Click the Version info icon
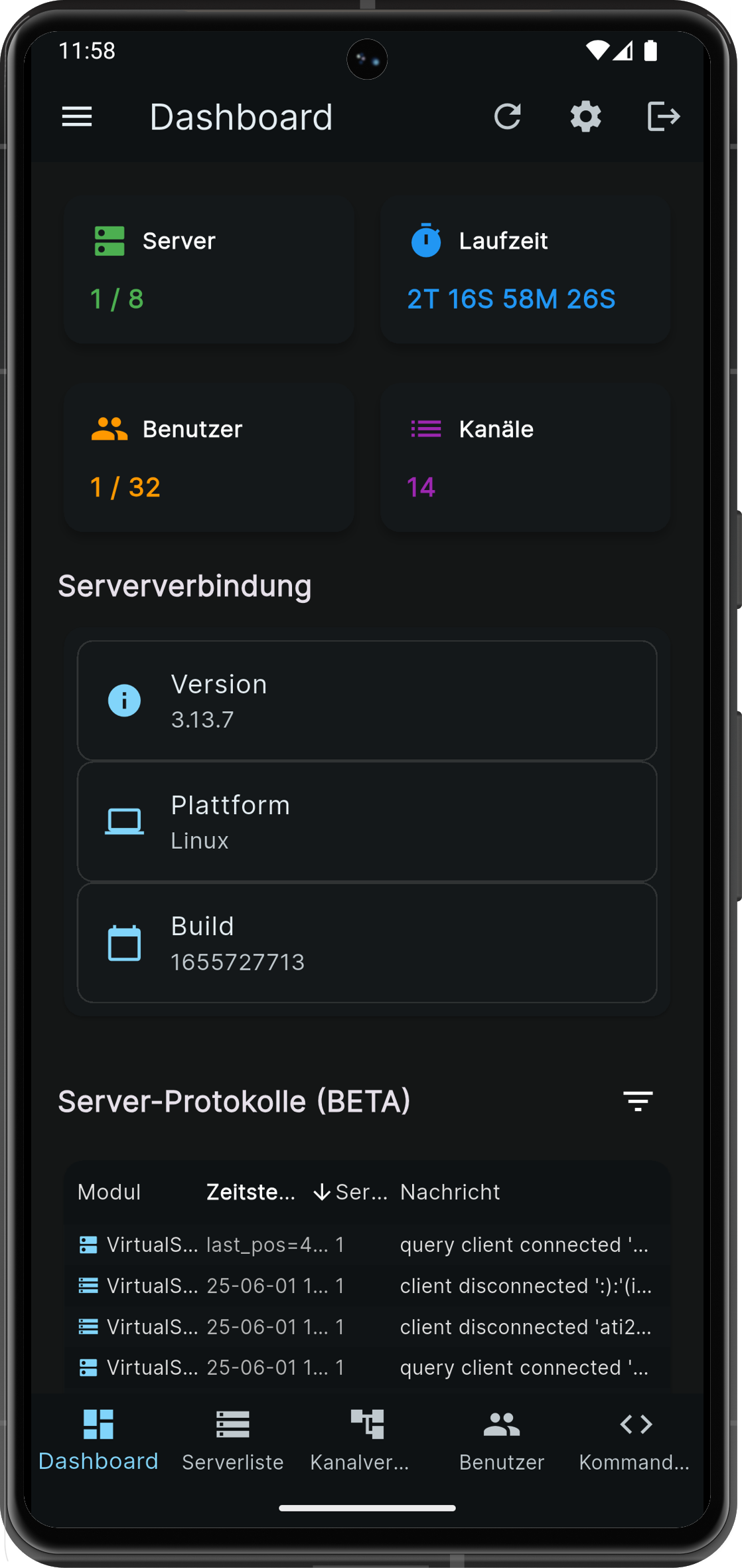 pos(124,700)
